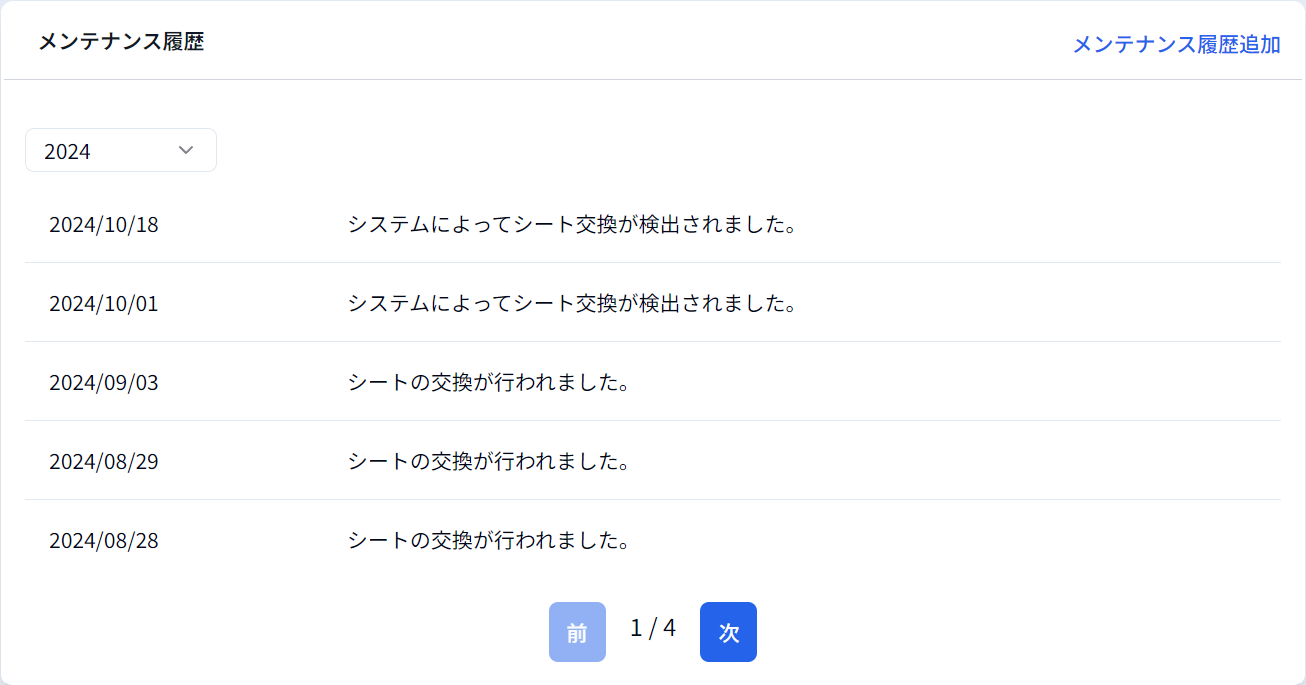The height and width of the screenshot is (685, 1306).
Task: Click the description of the 2024/08/28 entry
Action: [x=489, y=540]
